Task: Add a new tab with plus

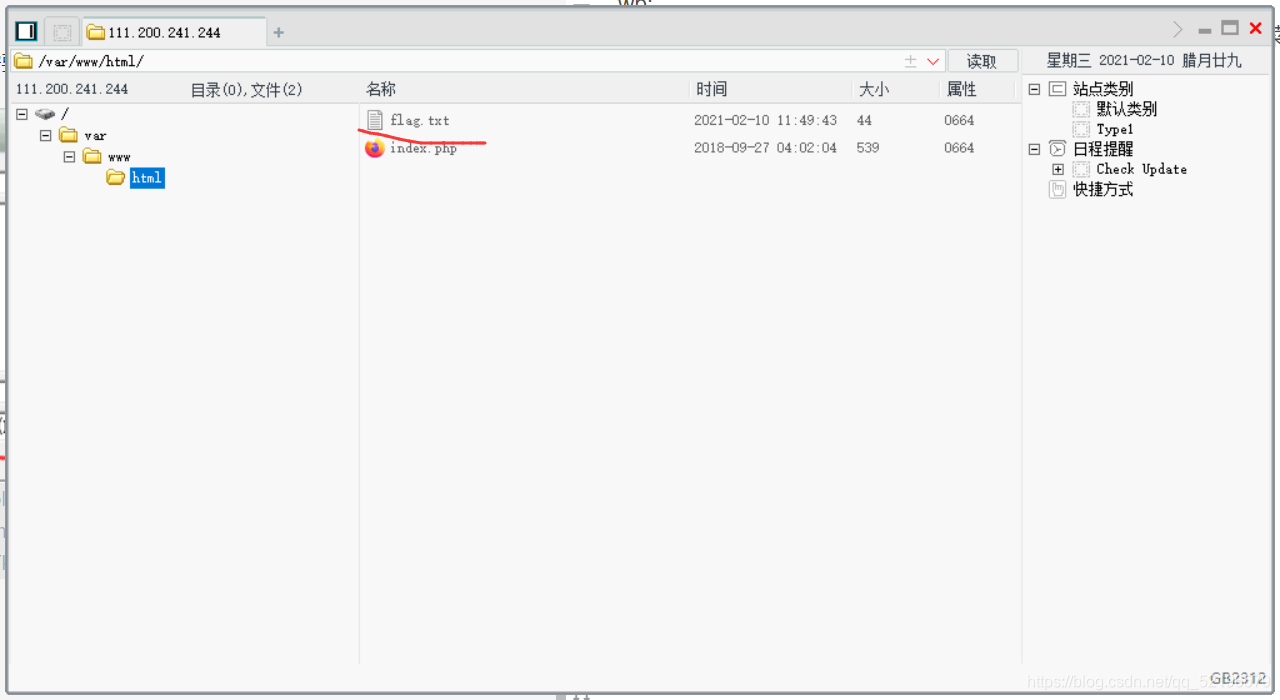Action: [279, 32]
